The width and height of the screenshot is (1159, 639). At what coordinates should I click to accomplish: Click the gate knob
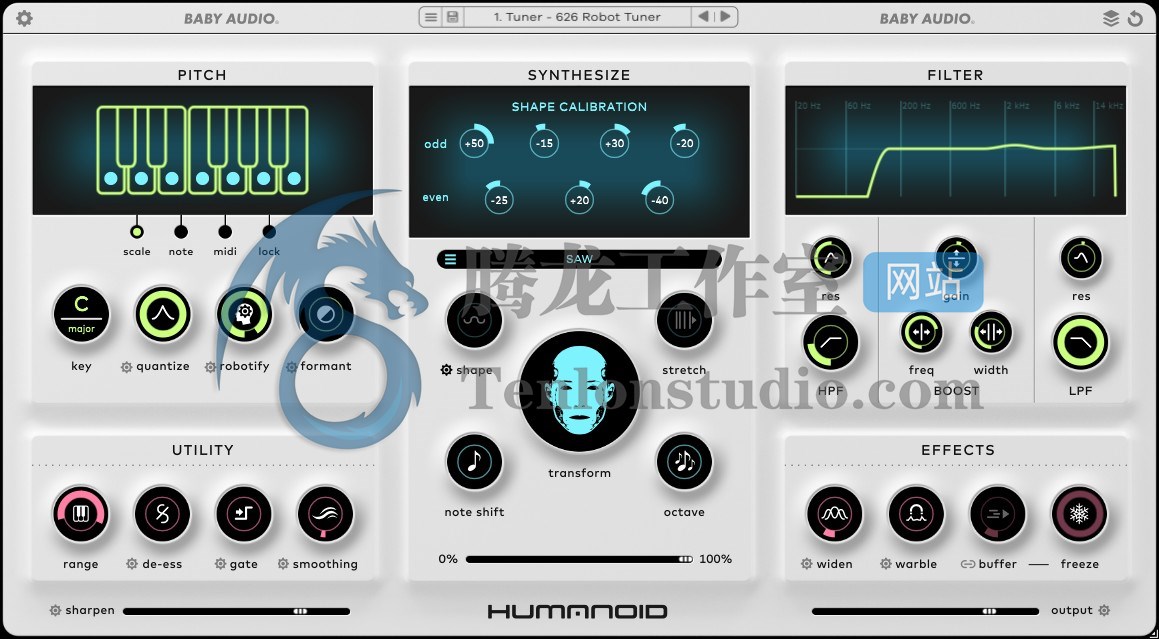click(x=244, y=514)
